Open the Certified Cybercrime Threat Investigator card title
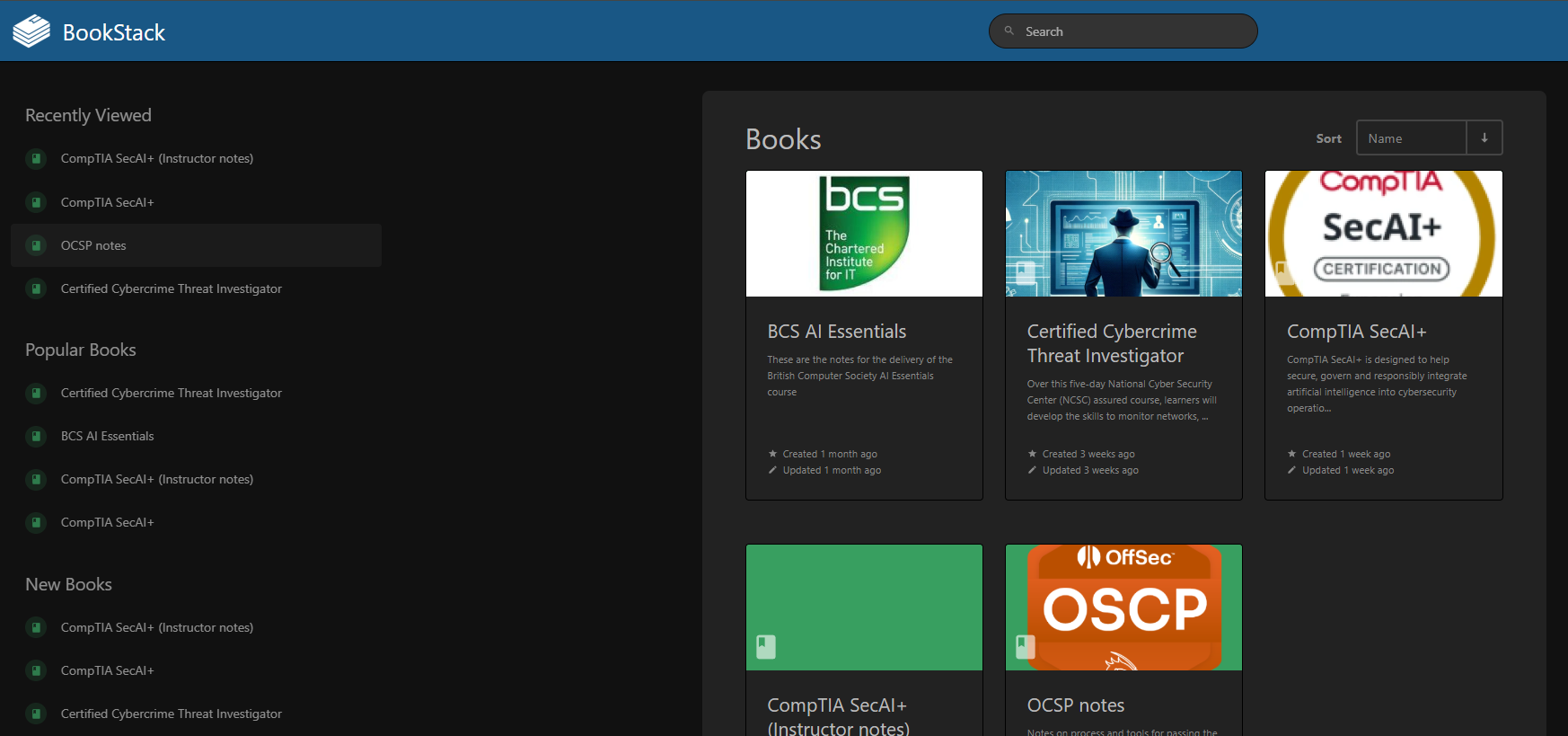 pyautogui.click(x=1112, y=344)
